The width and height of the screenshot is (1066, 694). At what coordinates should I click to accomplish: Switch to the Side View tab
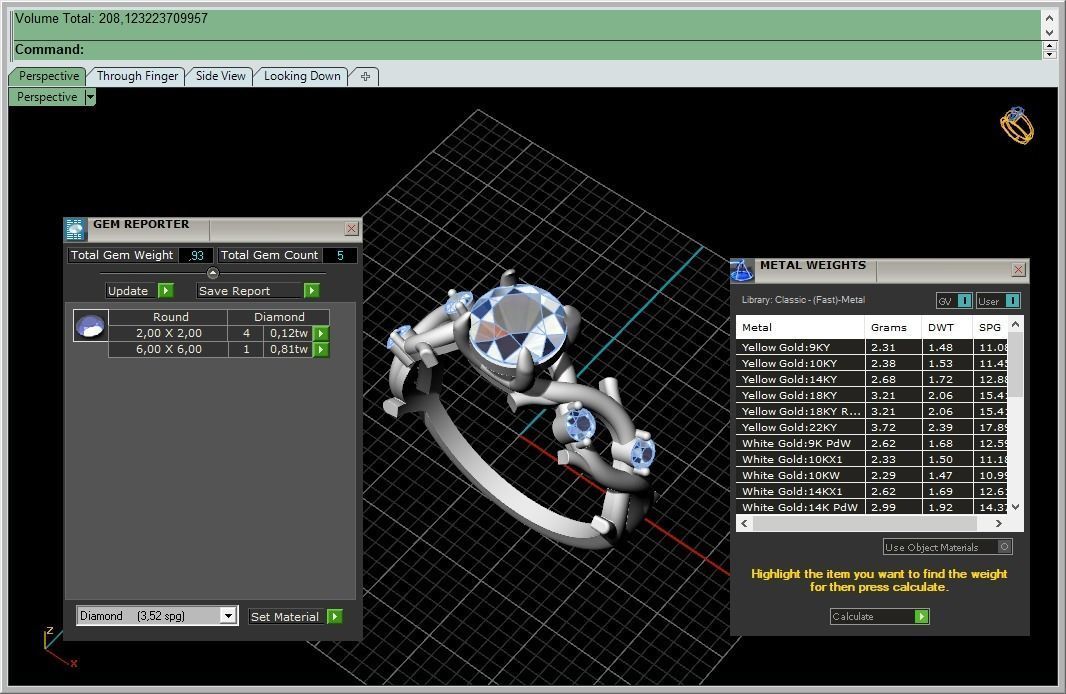point(220,76)
